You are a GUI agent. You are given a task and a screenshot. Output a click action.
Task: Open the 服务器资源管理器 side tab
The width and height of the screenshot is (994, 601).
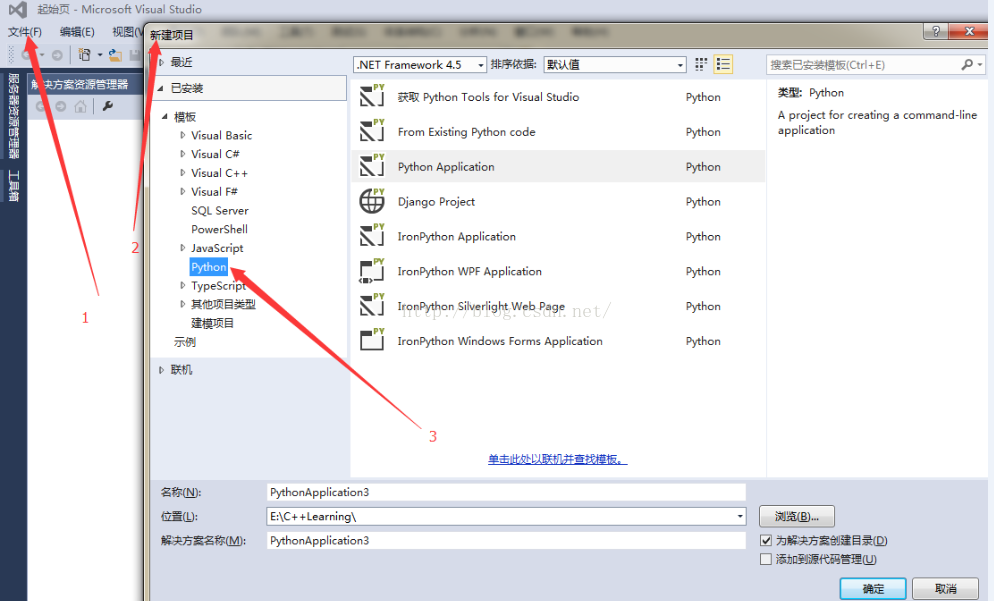13,116
